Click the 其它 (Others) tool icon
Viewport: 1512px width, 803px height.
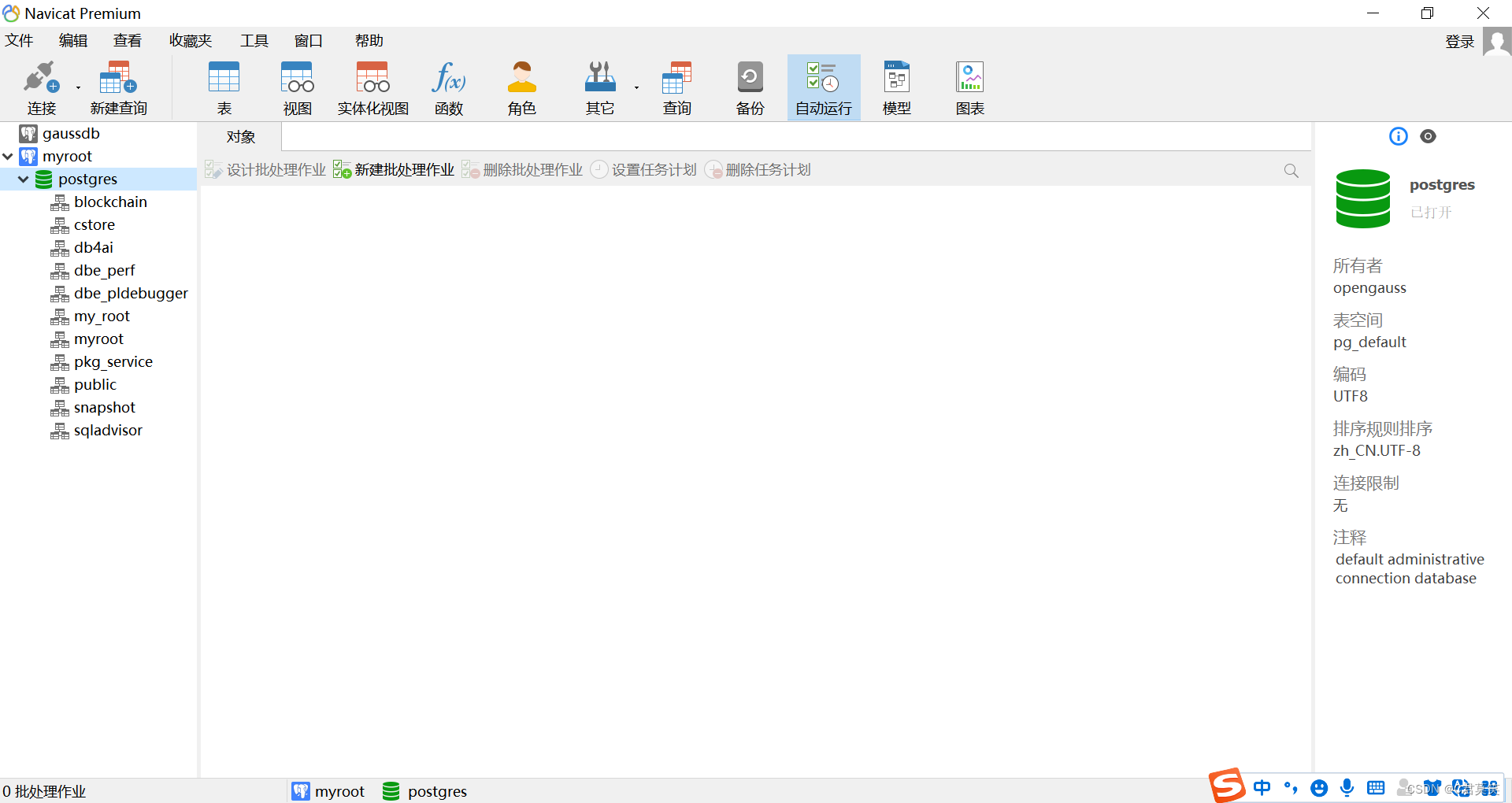(599, 87)
